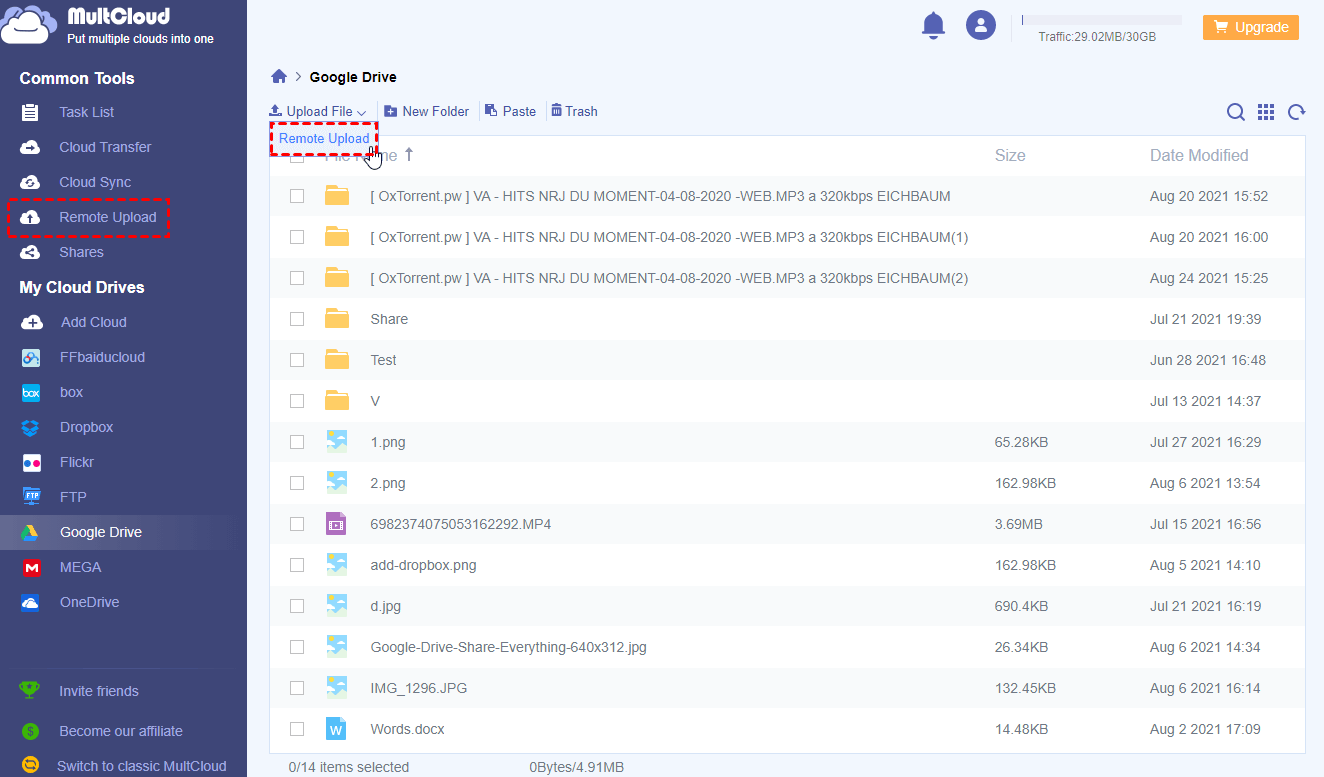
Task: Click the orange Upgrade button
Action: point(1250,27)
